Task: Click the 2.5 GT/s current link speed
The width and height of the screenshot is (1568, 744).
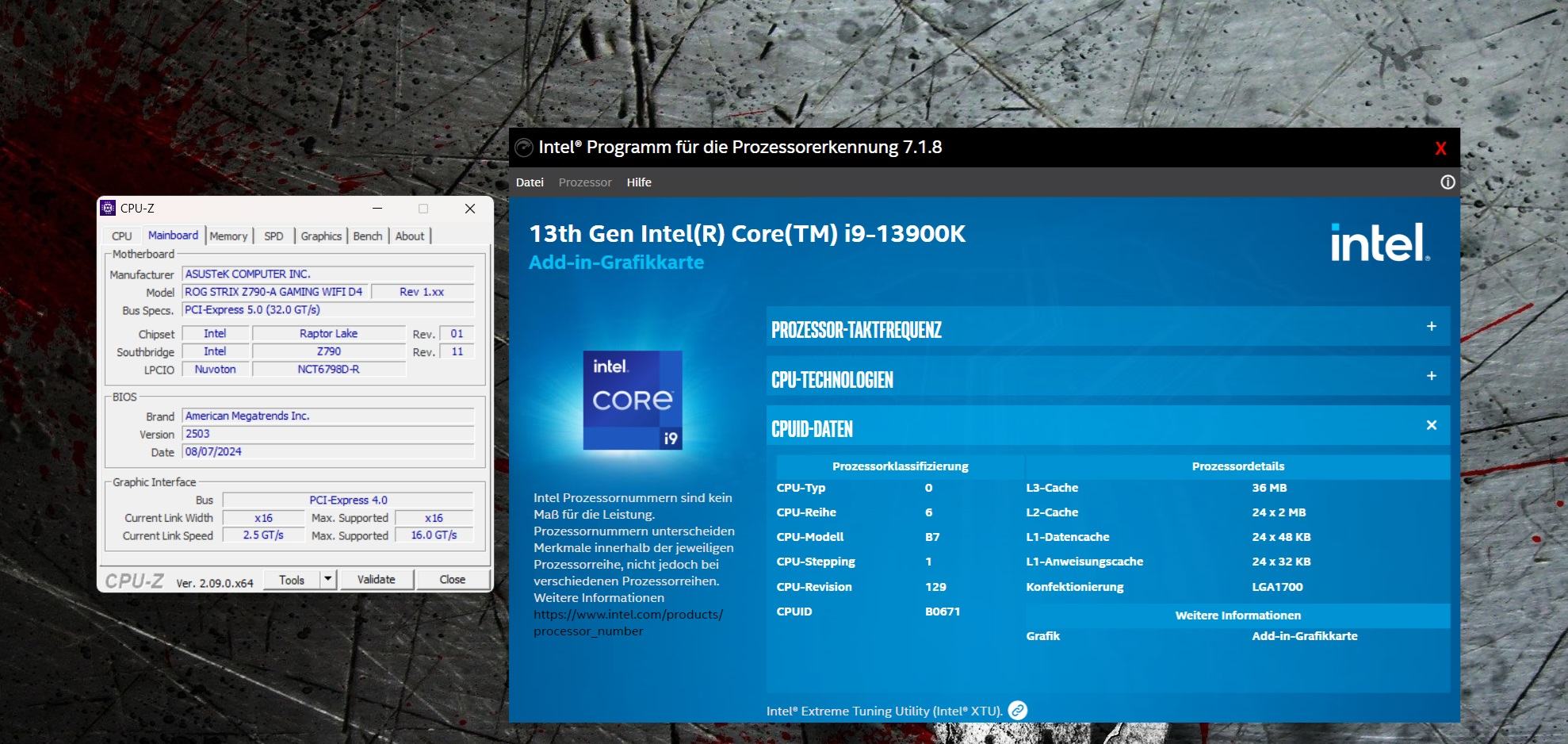Action: (263, 535)
